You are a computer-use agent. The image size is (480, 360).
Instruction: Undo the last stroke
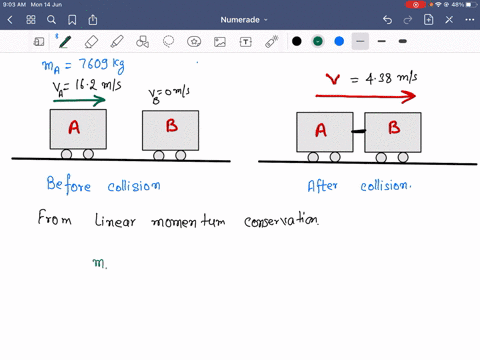click(x=387, y=20)
